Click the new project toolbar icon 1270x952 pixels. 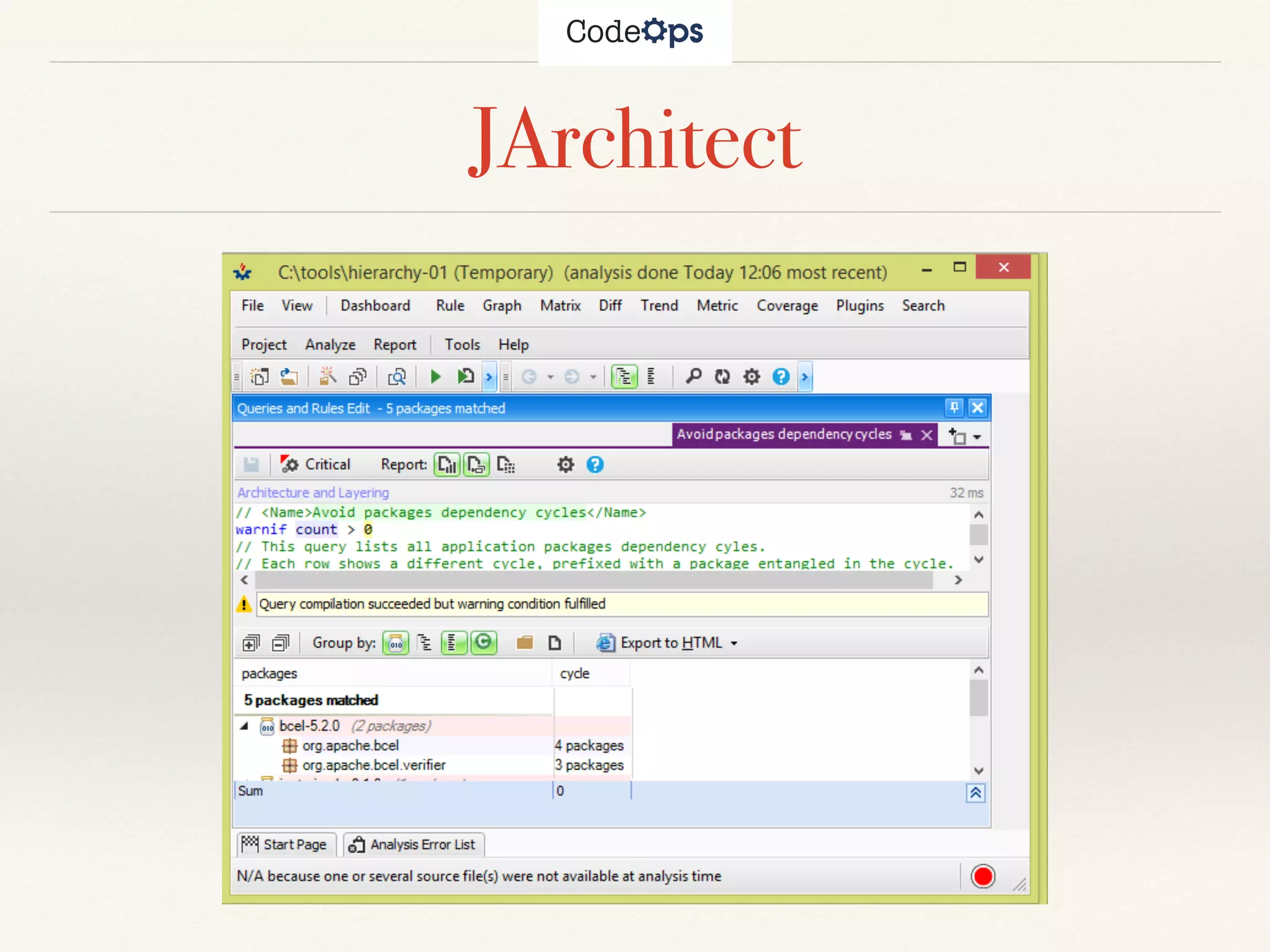point(259,376)
